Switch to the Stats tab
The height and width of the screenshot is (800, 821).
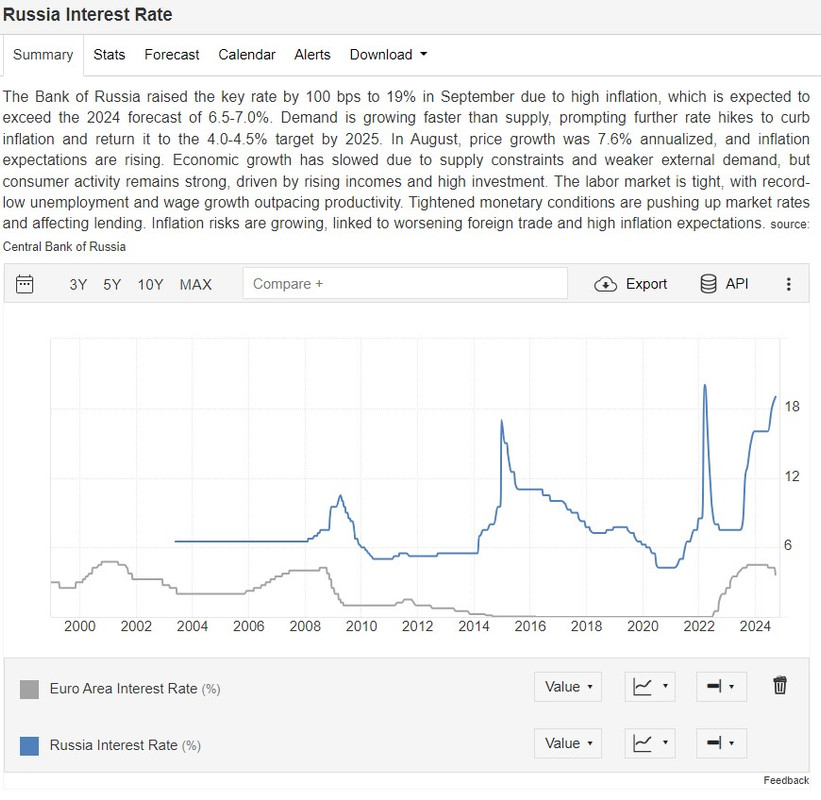[109, 54]
